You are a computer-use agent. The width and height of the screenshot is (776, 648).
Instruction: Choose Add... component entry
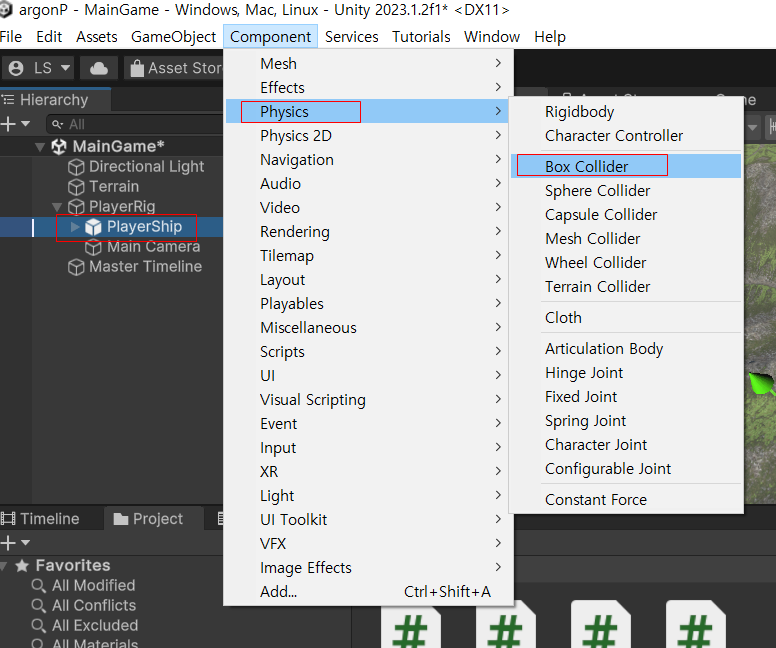[x=368, y=591]
